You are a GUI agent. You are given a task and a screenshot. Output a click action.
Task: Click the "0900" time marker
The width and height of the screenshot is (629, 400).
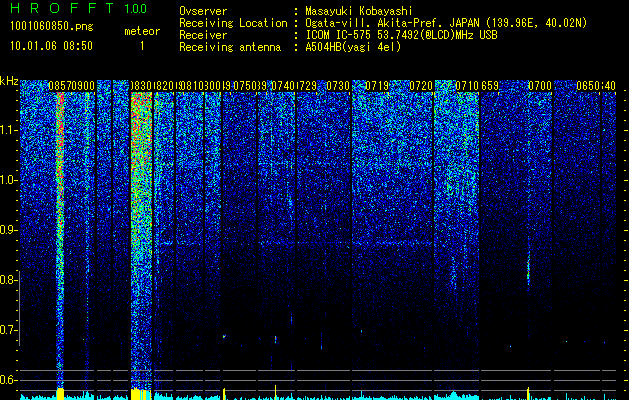pos(83,86)
